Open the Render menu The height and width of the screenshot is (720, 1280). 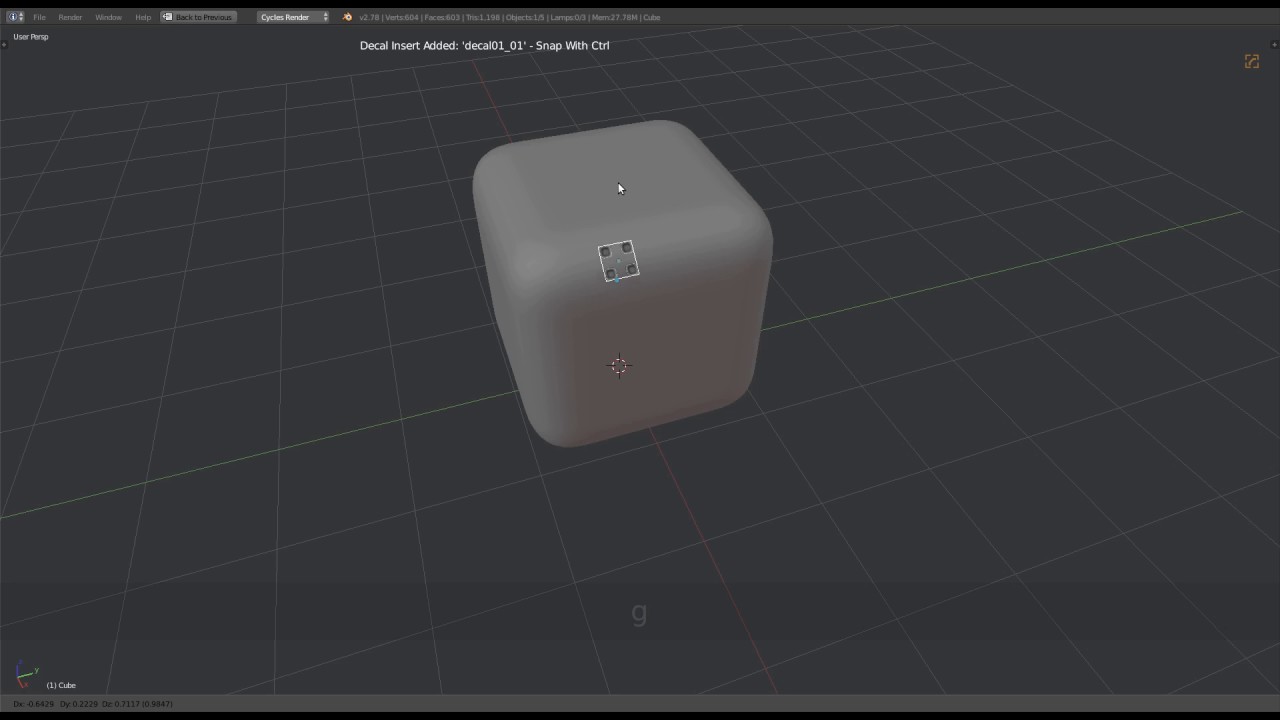click(x=70, y=17)
